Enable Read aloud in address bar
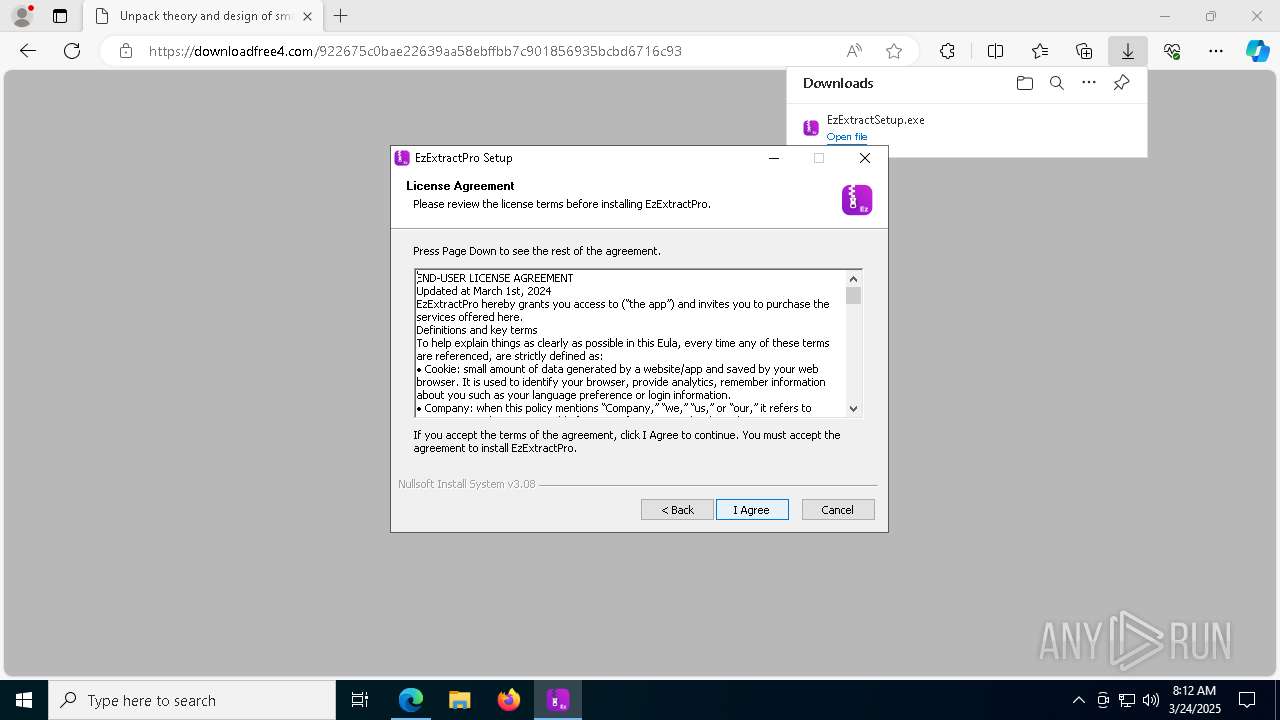This screenshot has width=1280, height=720. click(x=854, y=51)
